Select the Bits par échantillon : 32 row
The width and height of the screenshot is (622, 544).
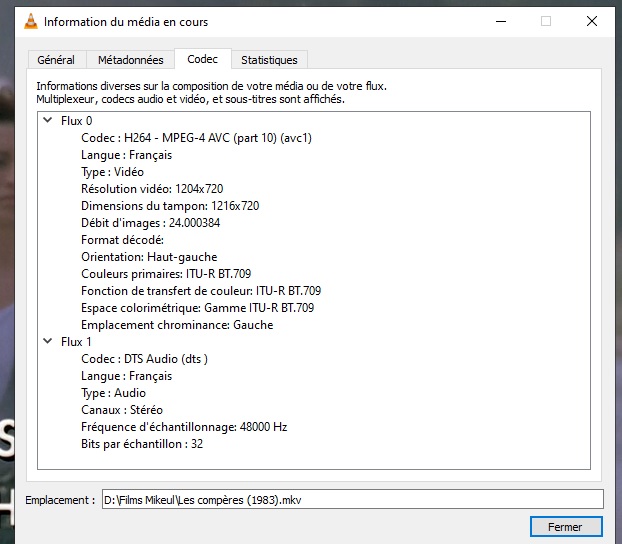point(142,444)
